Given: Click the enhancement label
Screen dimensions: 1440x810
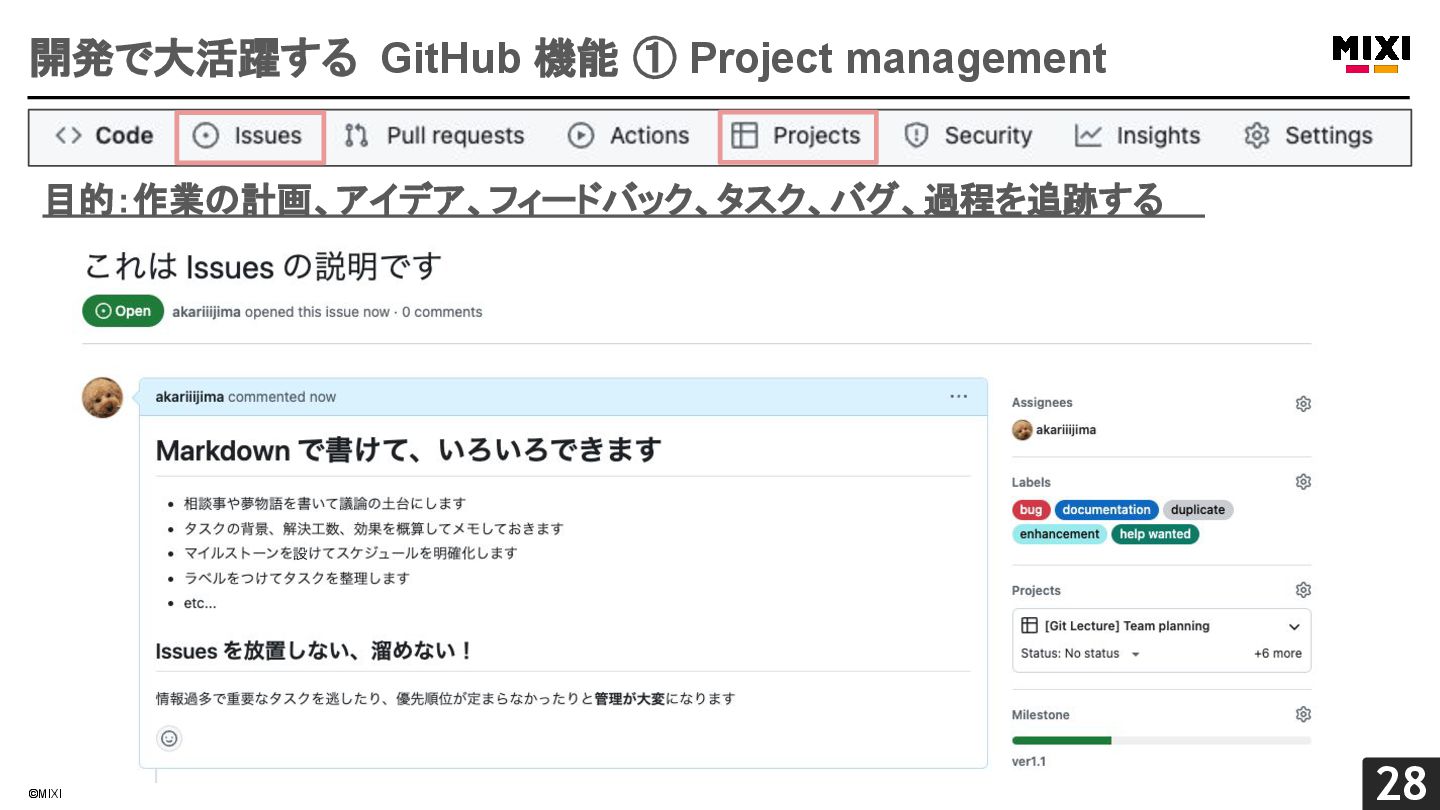Looking at the screenshot, I should pyautogui.click(x=1060, y=534).
